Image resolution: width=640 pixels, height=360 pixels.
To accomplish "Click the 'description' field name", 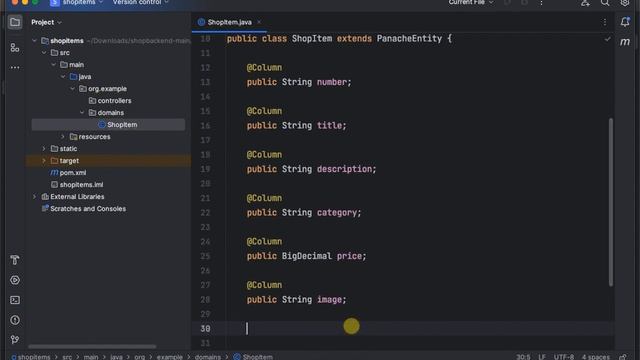I will [344, 169].
